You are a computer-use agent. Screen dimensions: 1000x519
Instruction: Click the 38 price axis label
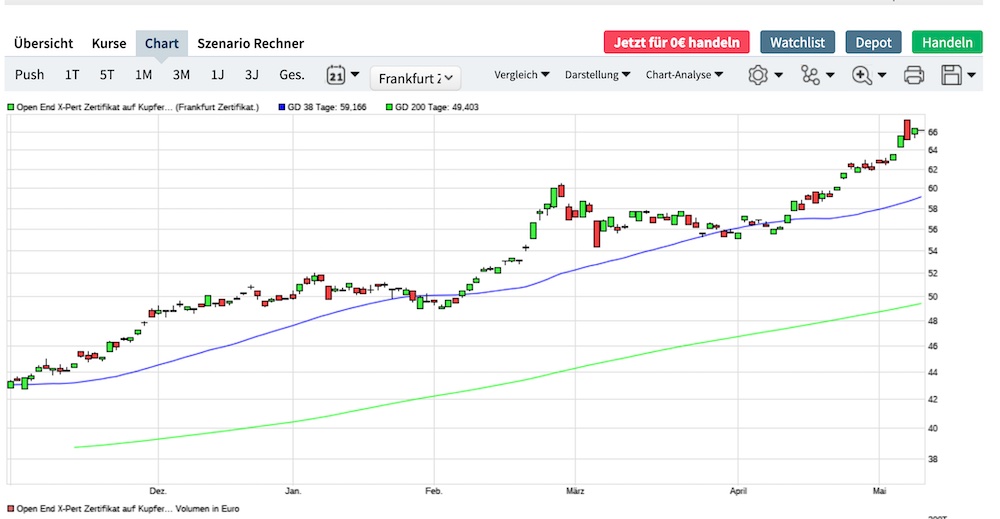[x=933, y=459]
